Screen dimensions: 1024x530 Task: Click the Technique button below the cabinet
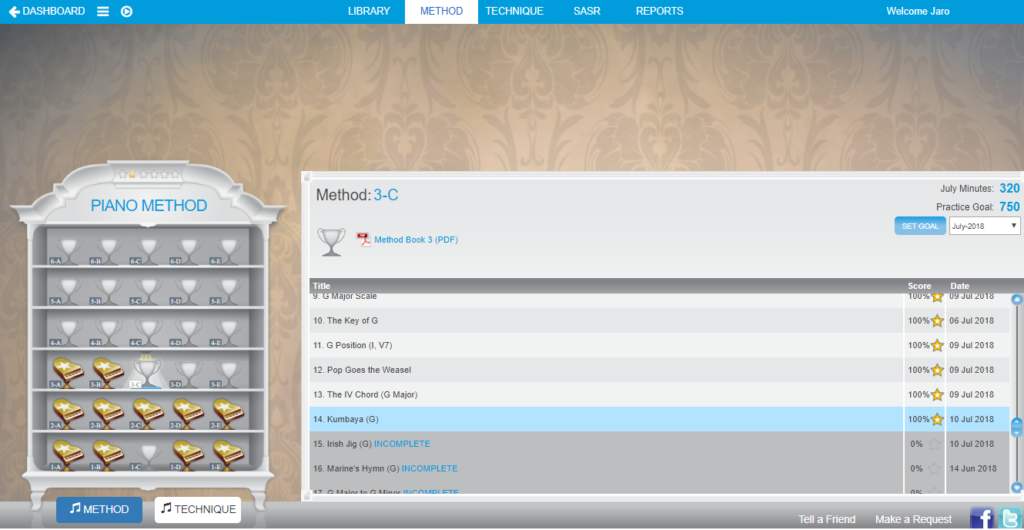[x=198, y=510]
